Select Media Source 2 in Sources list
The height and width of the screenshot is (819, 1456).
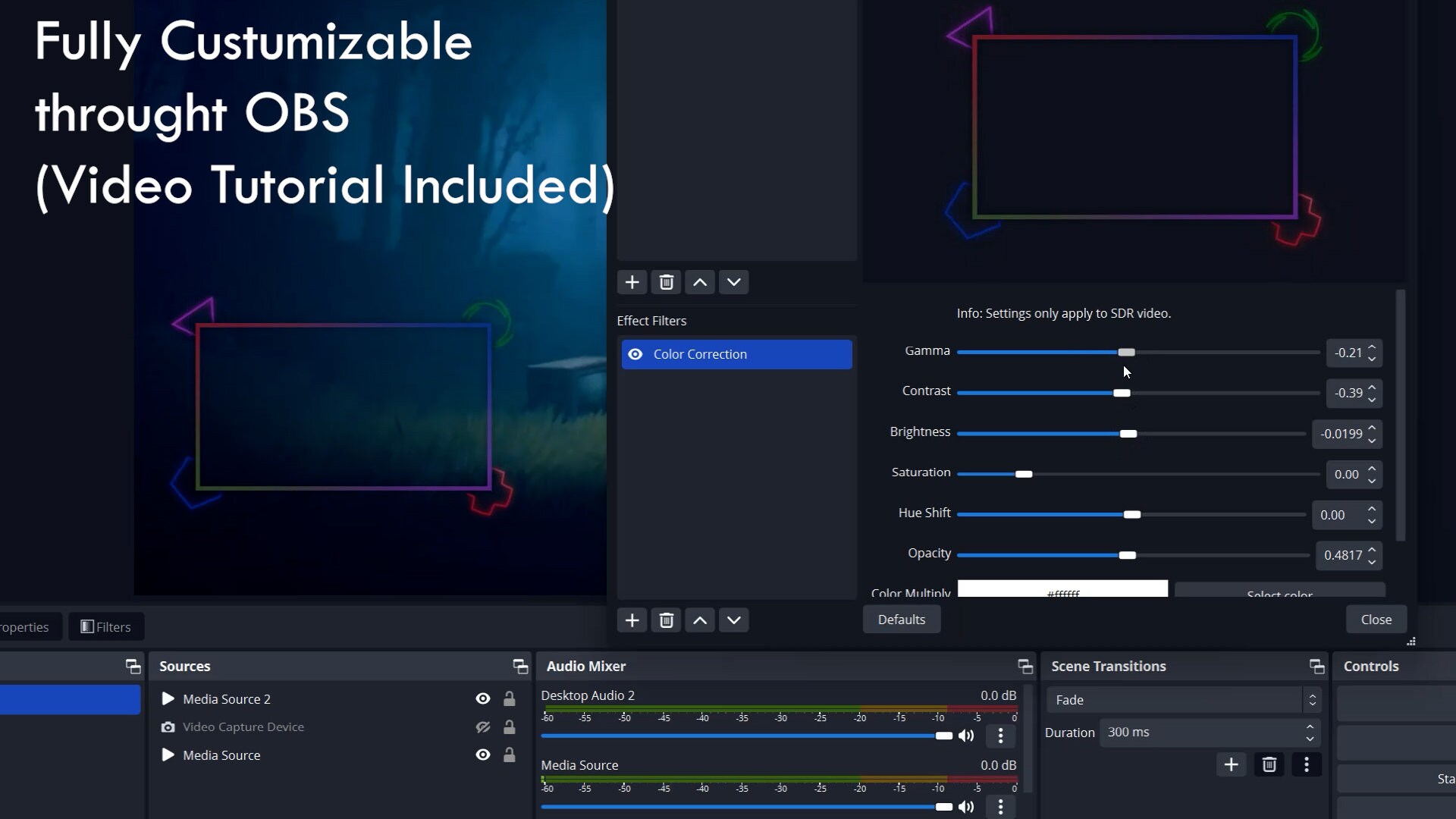point(226,698)
